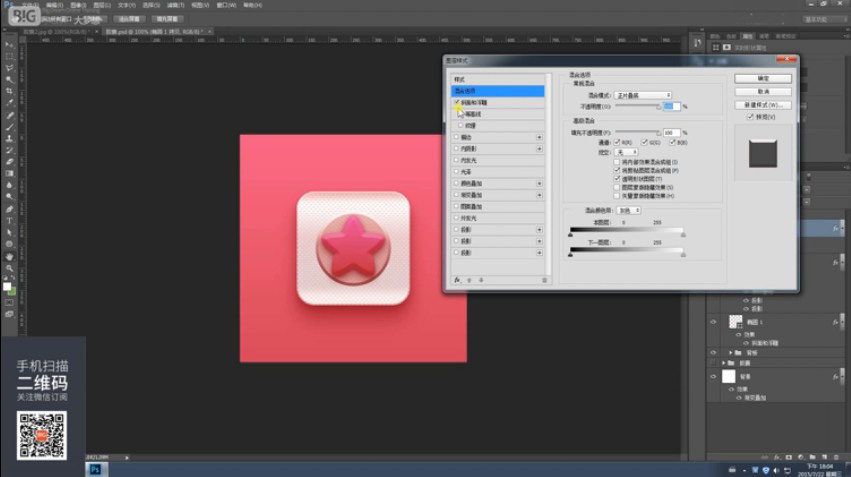Viewport: 851px width, 477px height.
Task: Select the Magic Wand tool
Action: tap(9, 80)
